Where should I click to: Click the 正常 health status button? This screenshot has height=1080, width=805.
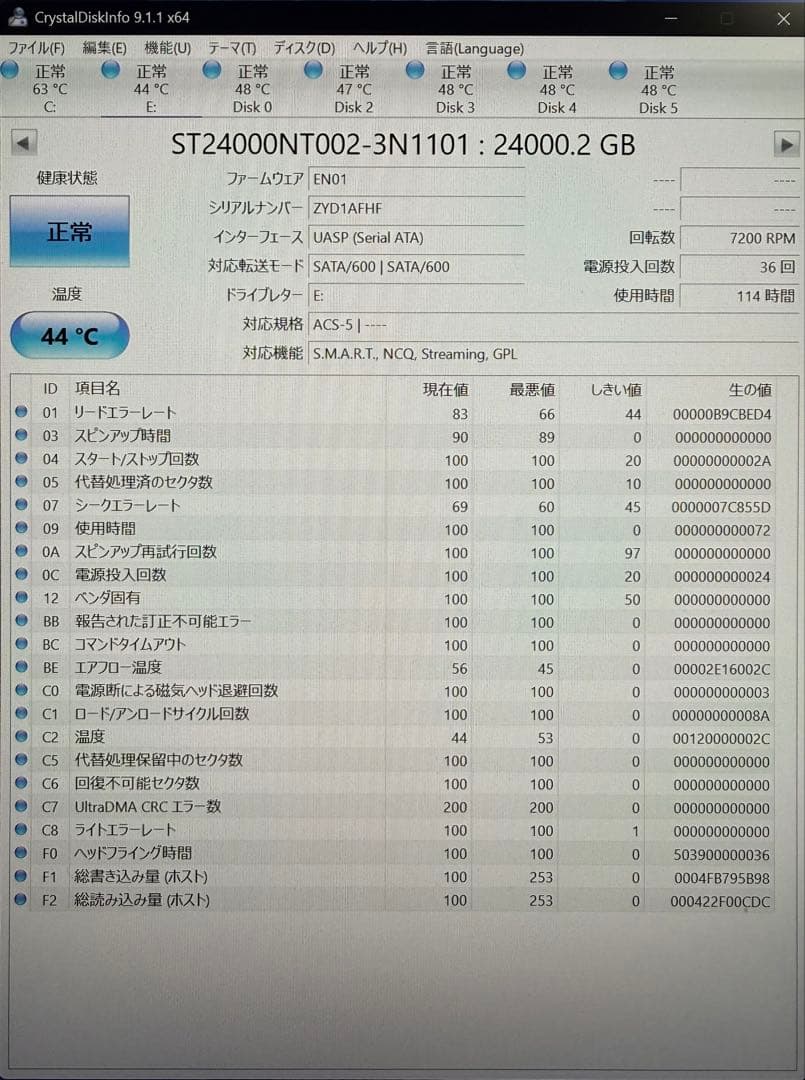pos(68,231)
